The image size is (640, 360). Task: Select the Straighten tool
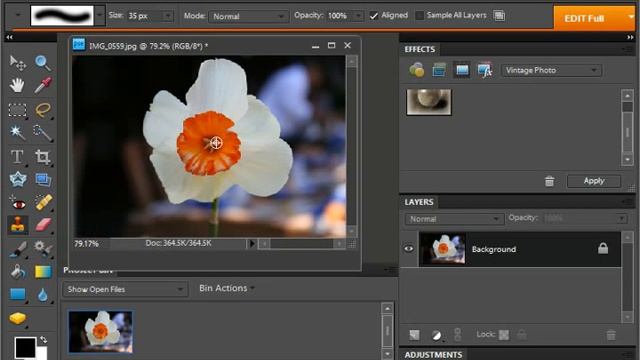(43, 180)
